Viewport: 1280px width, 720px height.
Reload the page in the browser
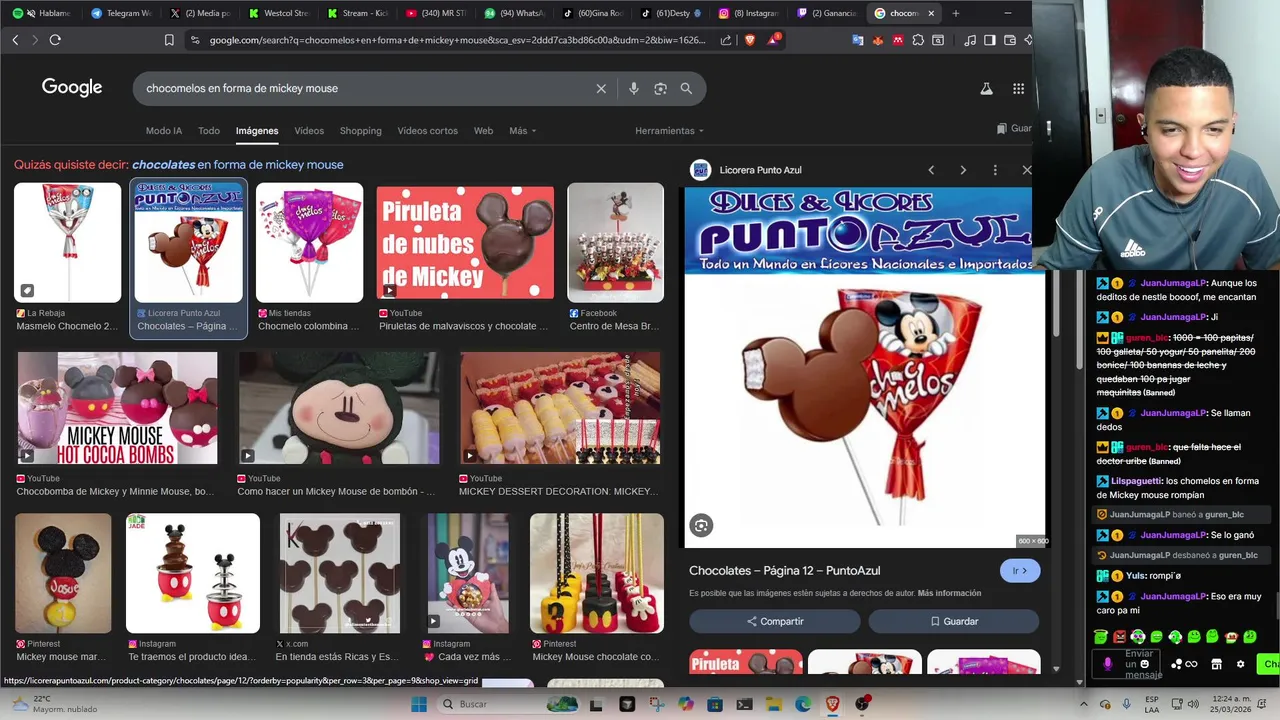click(55, 40)
